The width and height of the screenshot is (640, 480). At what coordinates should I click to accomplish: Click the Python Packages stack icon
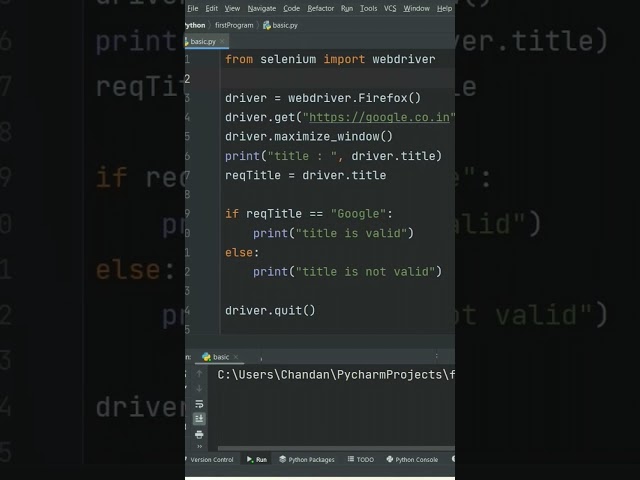(282, 459)
